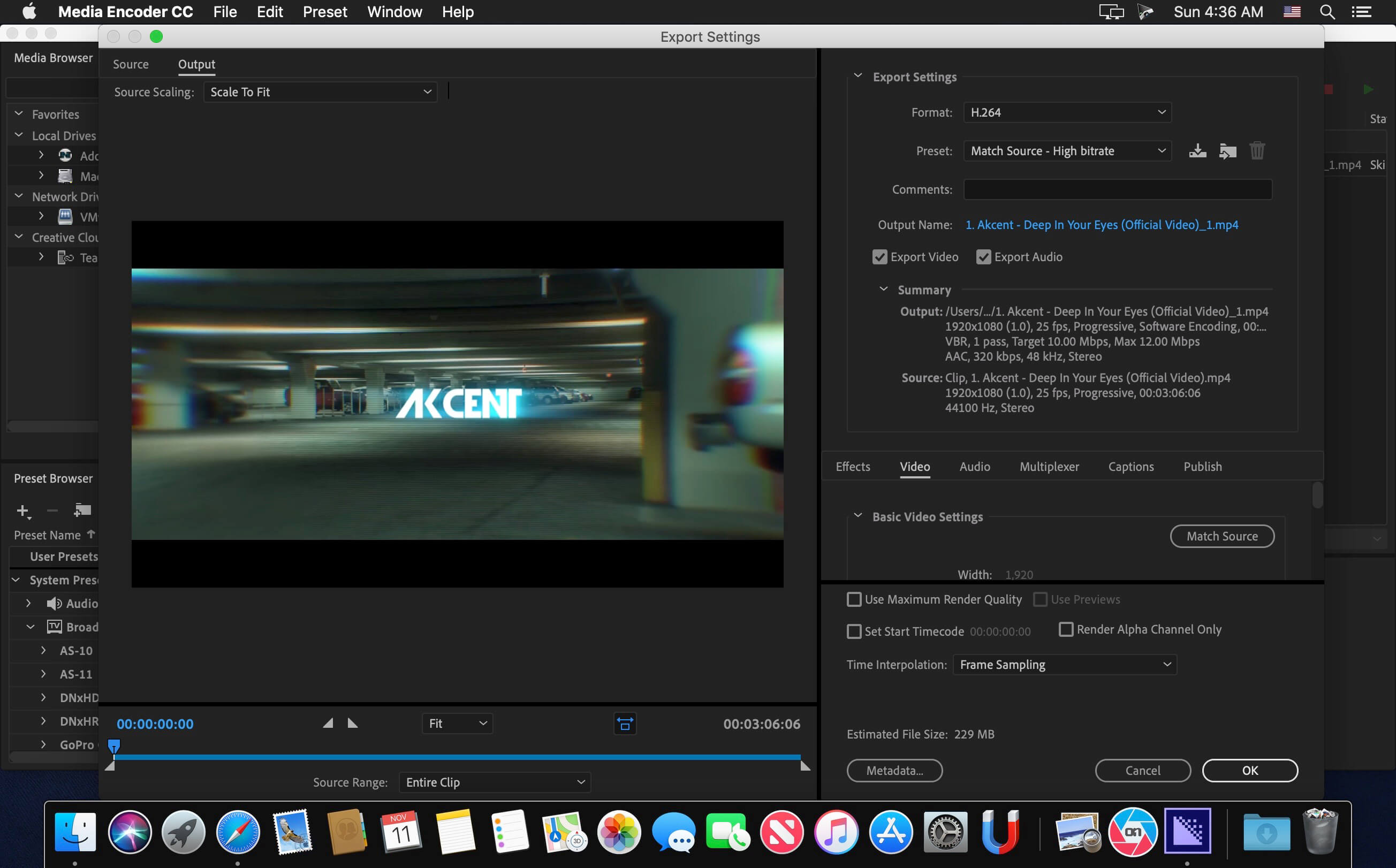The width and height of the screenshot is (1396, 868).
Task: Open the Format H.264 dropdown menu
Action: point(1065,111)
